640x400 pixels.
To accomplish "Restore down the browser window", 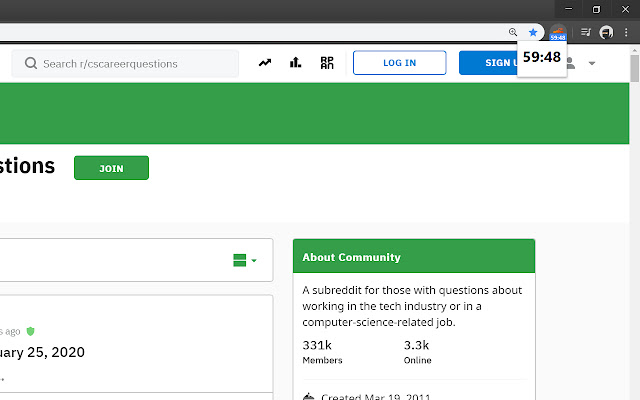I will click(596, 9).
